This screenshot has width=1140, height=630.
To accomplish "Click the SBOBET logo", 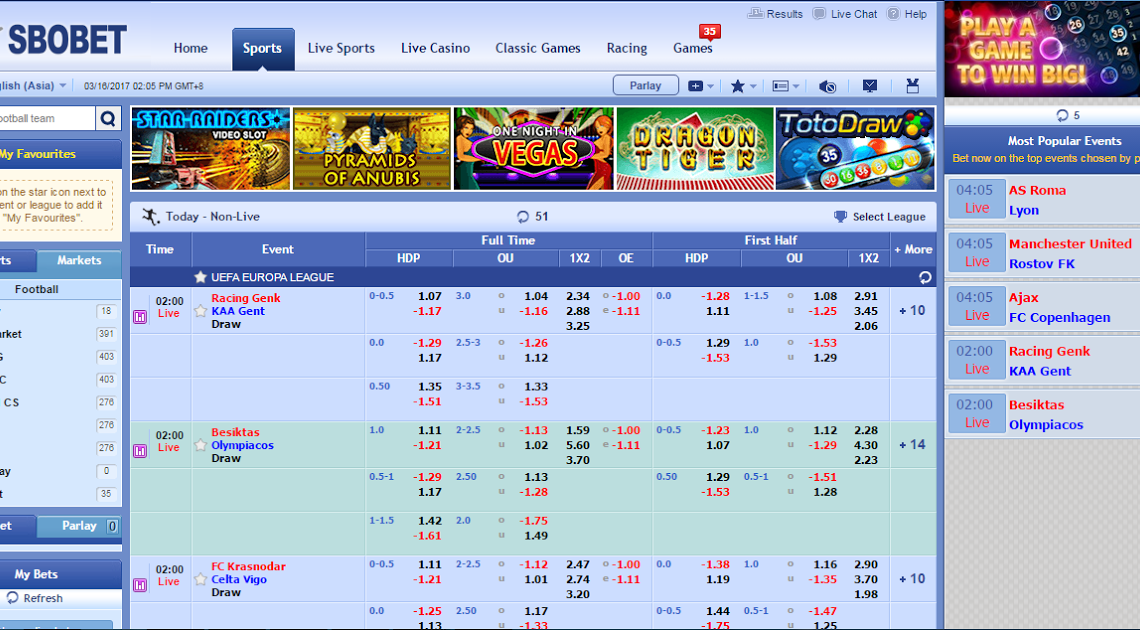I will click(64, 40).
